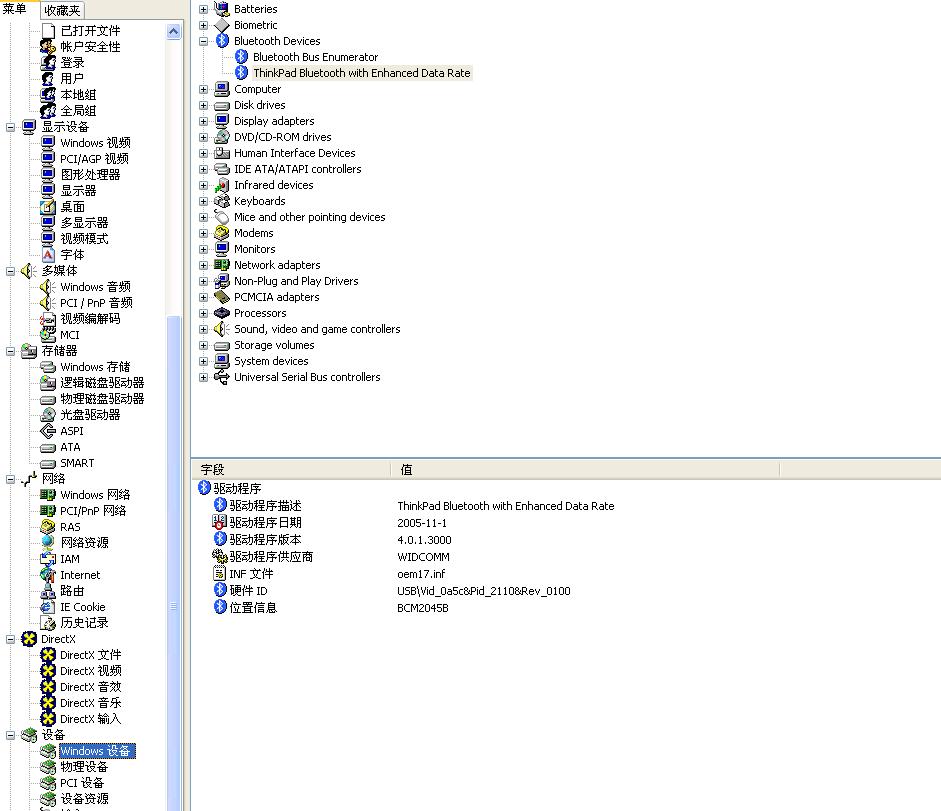The height and width of the screenshot is (811, 941).
Task: Click the sidebar scrollbar up arrow
Action: coord(174,31)
